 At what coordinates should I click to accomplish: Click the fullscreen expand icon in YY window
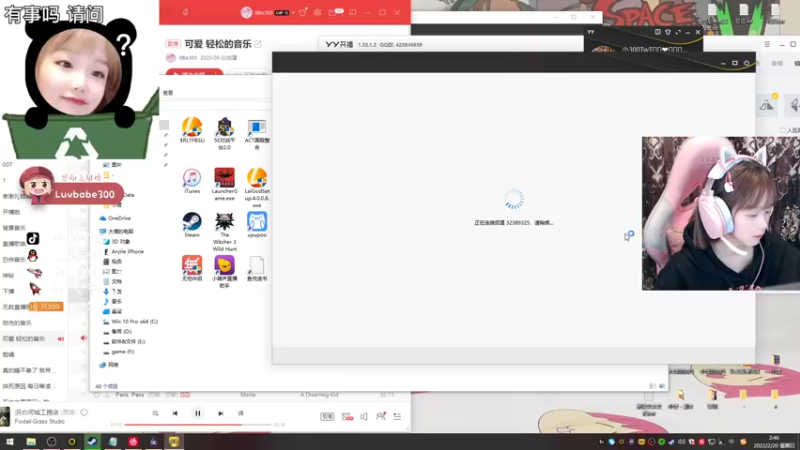pos(678,32)
